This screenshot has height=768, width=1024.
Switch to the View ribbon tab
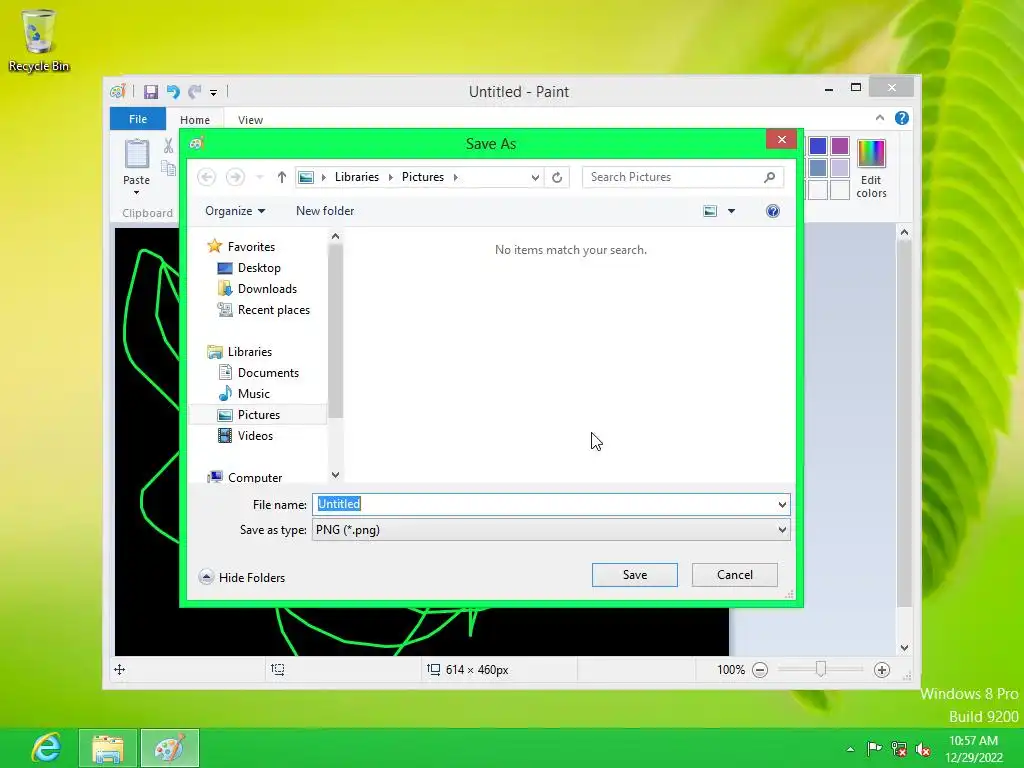[250, 120]
